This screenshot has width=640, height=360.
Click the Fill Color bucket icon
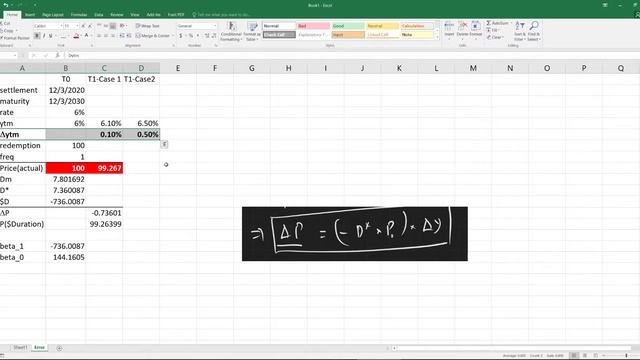tap(76, 36)
